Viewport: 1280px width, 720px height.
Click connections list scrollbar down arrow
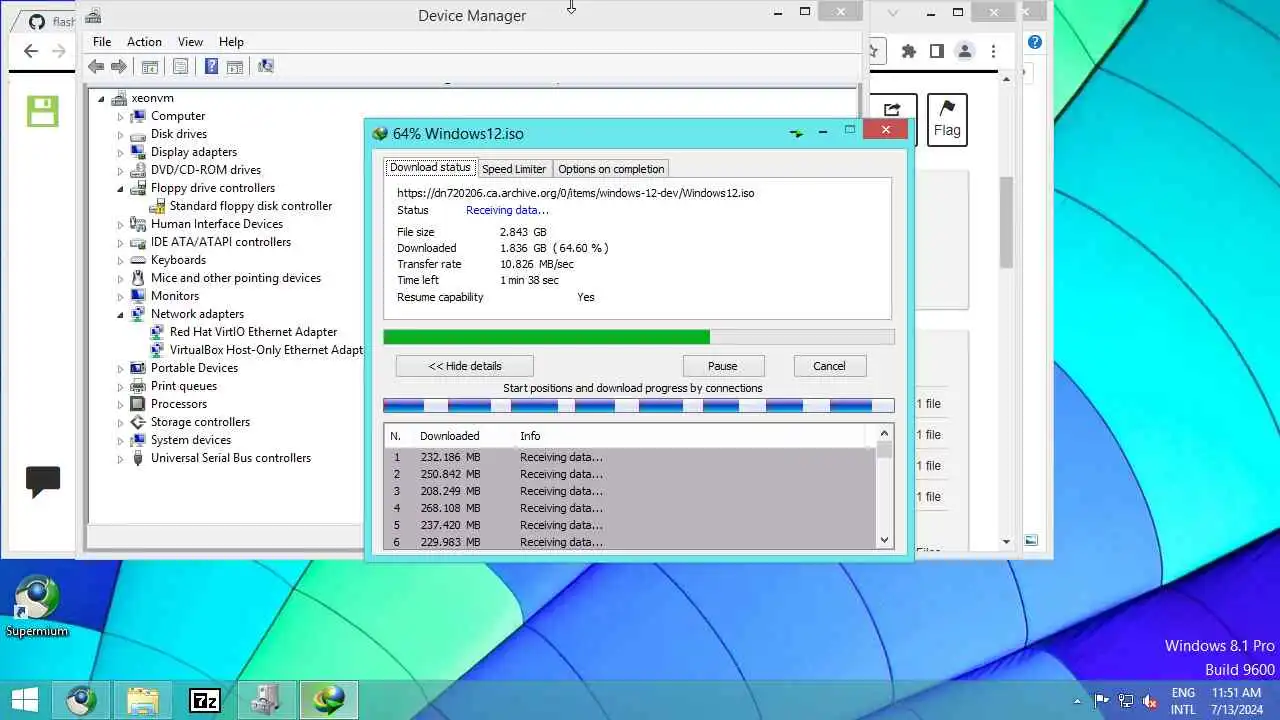(884, 540)
